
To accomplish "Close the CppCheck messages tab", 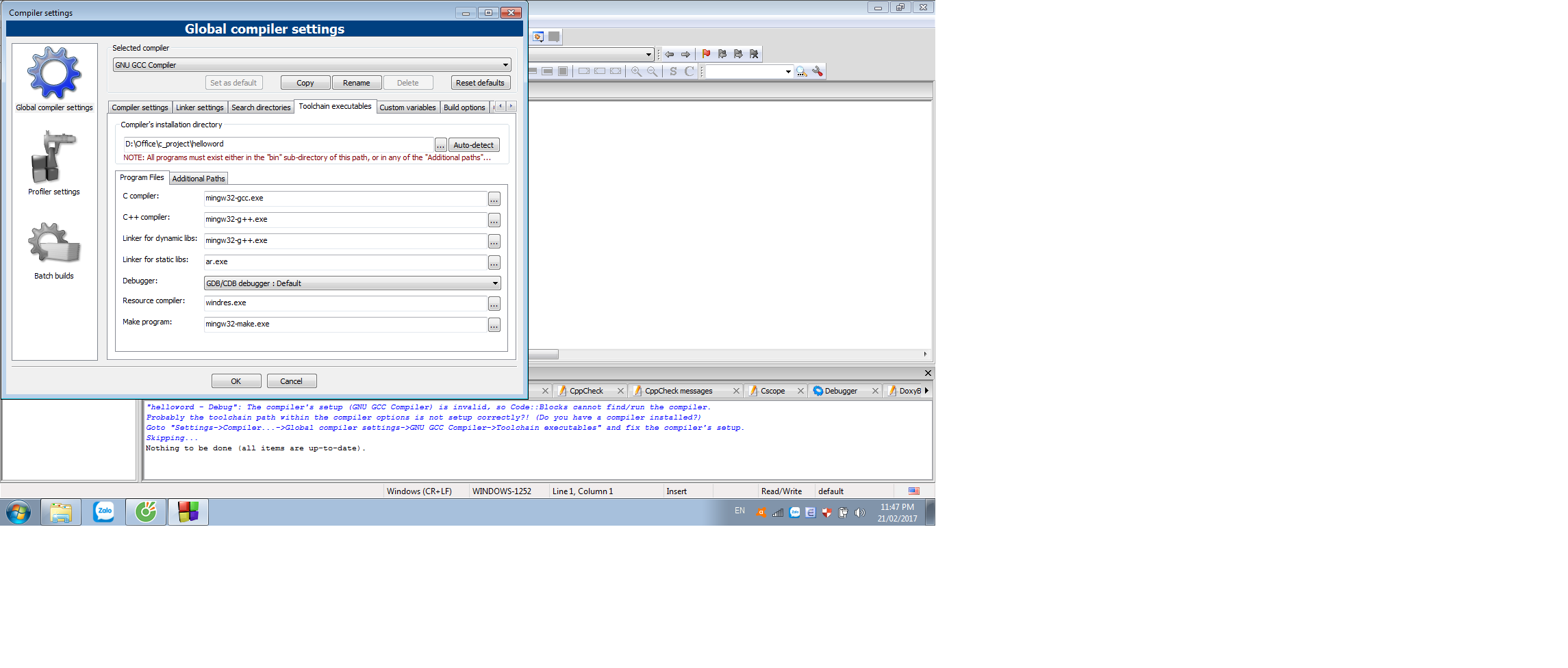I will (736, 391).
